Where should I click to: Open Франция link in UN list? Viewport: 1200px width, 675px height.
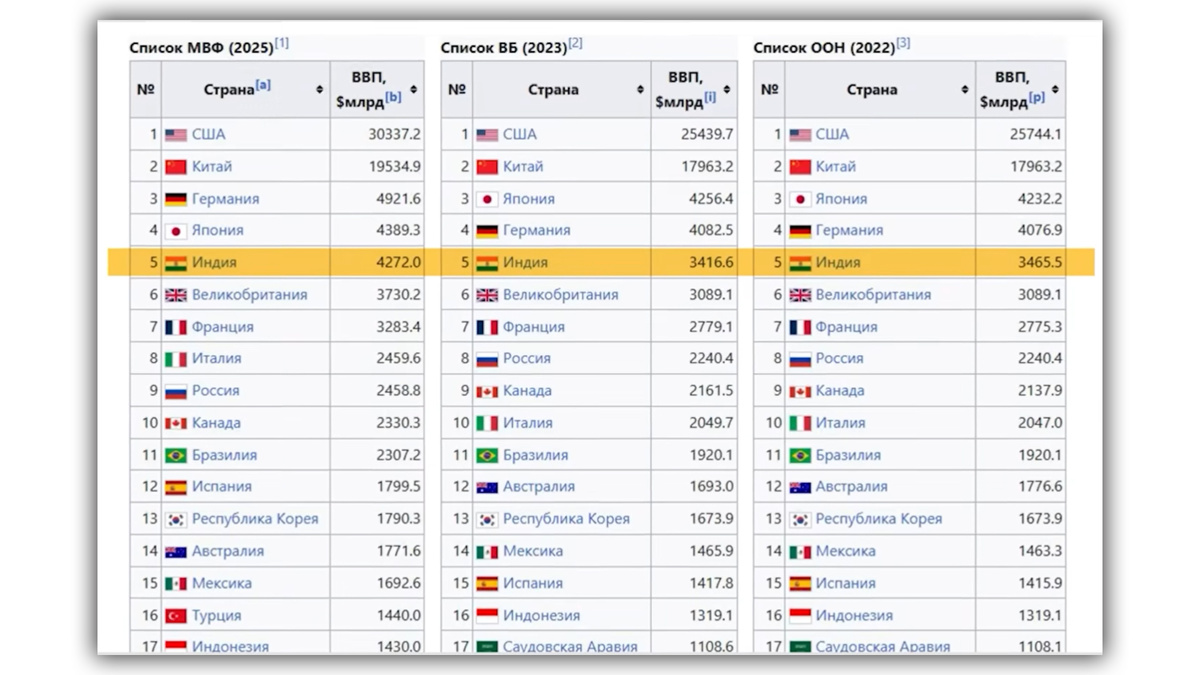pos(847,326)
